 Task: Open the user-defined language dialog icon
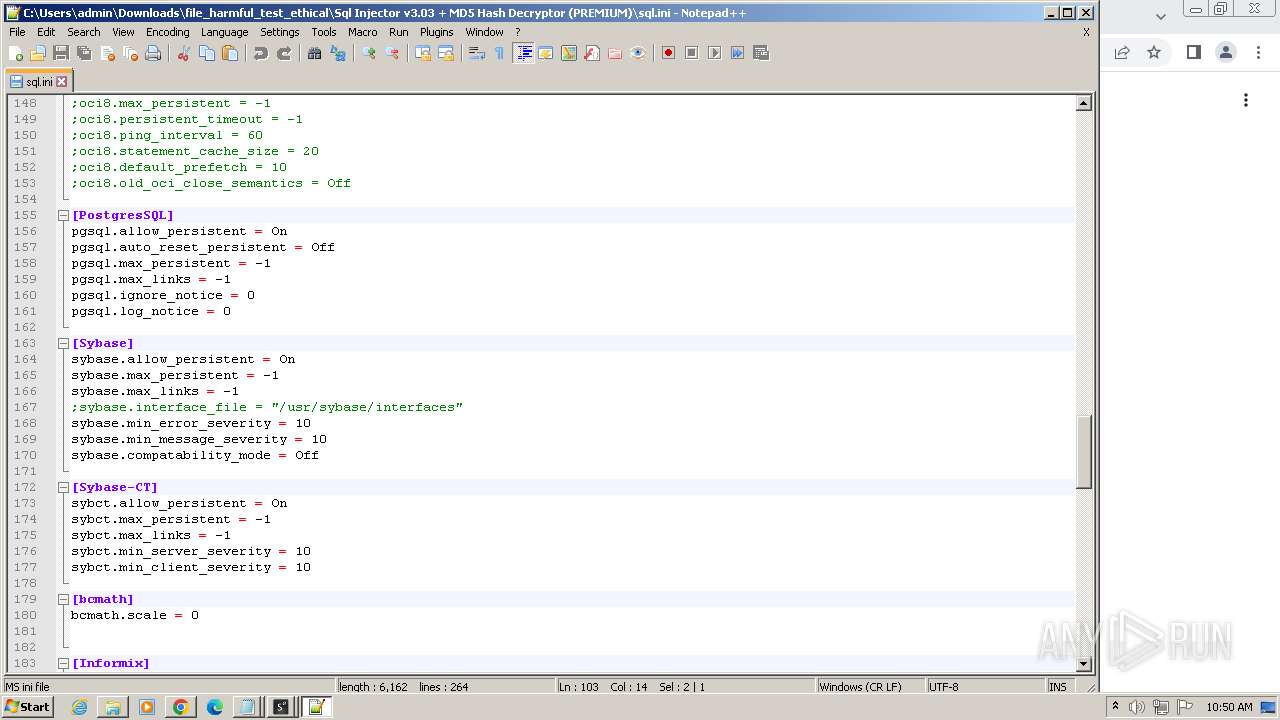[x=546, y=53]
